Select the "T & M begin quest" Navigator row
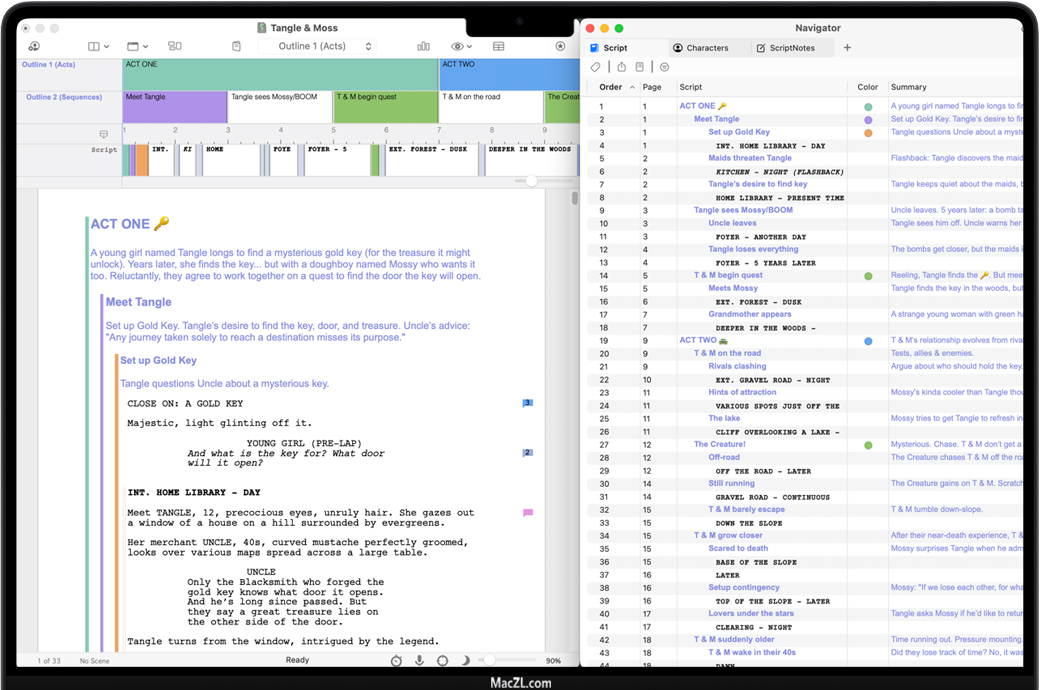Screen dimensions: 1040x690 pos(728,275)
